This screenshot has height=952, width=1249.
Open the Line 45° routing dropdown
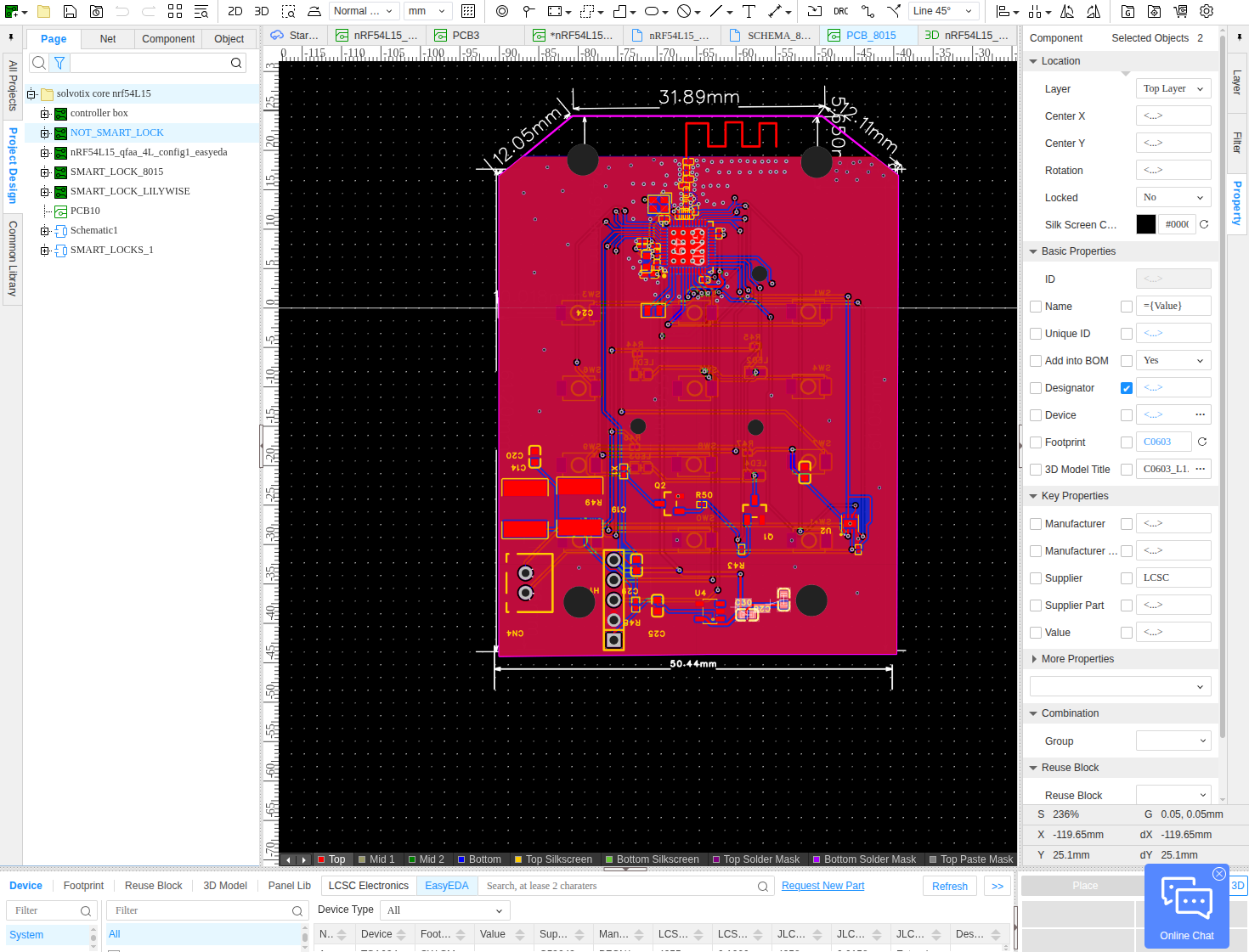(x=942, y=11)
